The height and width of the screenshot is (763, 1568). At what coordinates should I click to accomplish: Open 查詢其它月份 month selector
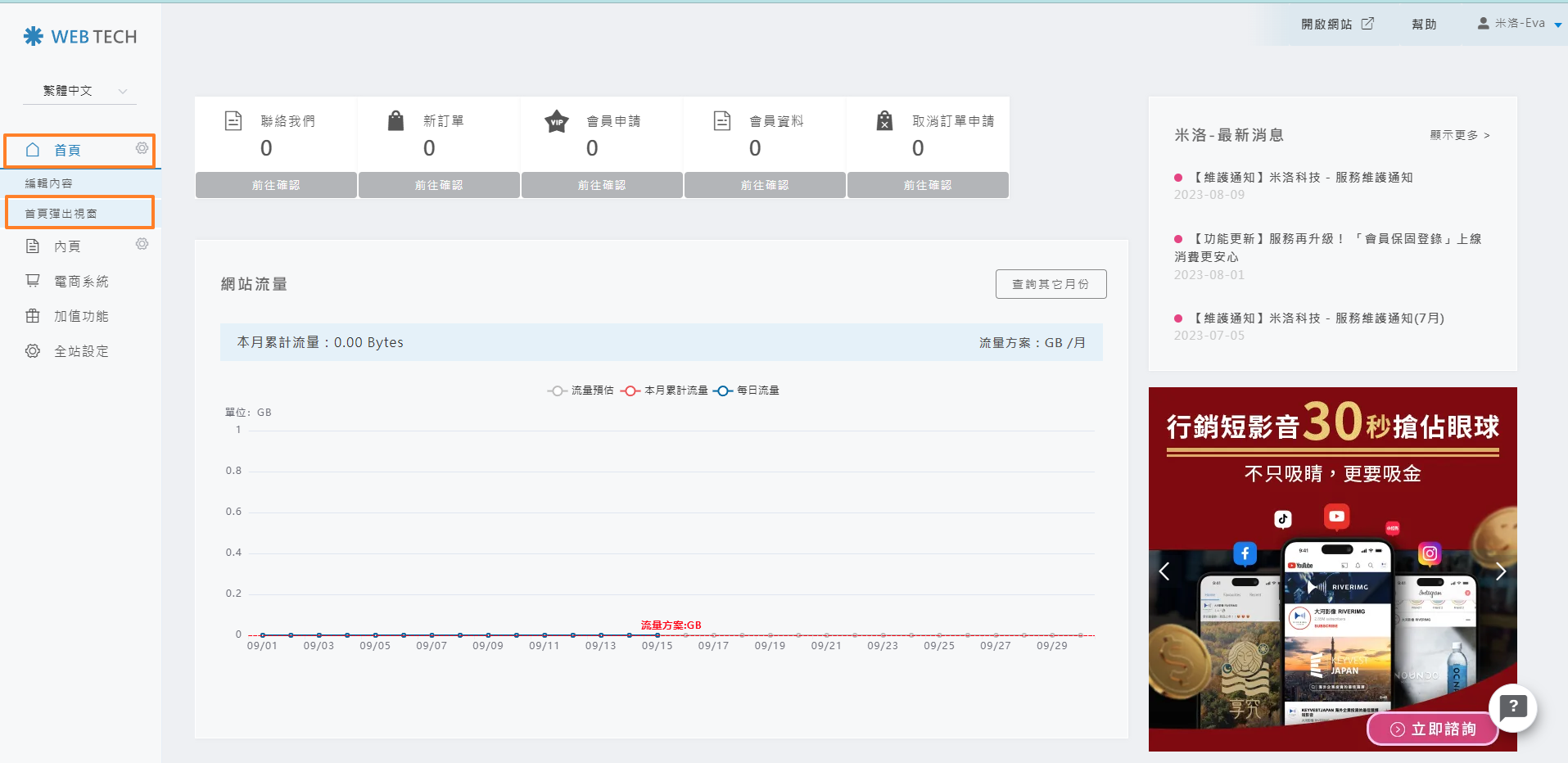(1051, 284)
